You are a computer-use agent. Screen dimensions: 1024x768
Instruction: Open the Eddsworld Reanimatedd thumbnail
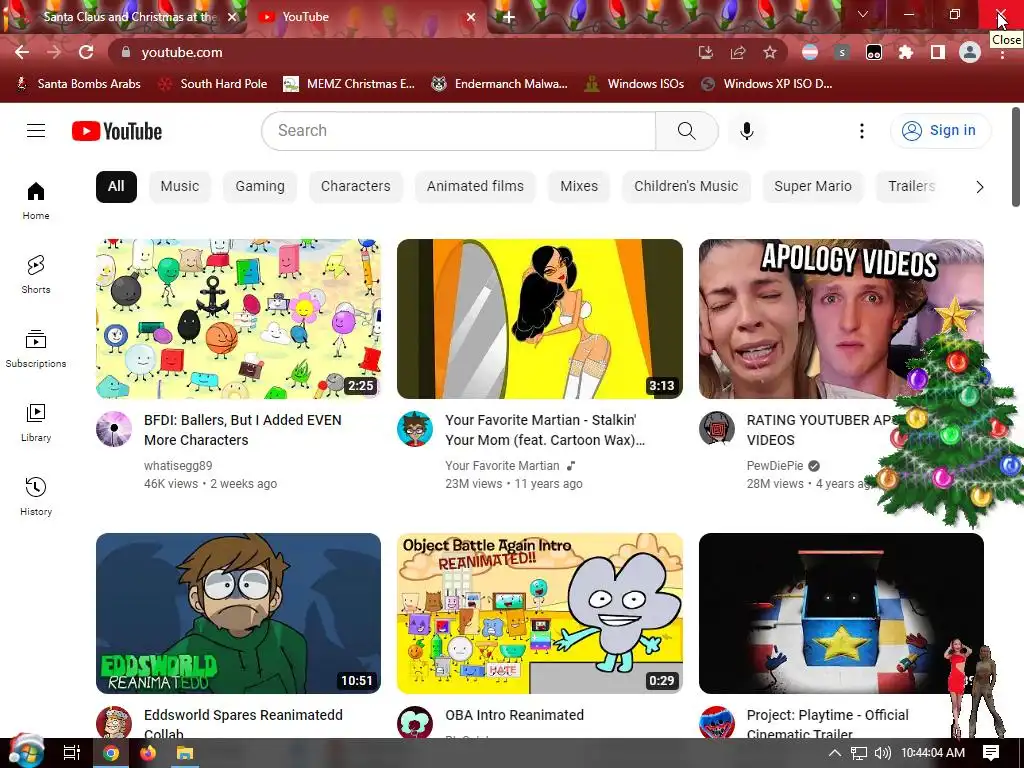coord(238,613)
